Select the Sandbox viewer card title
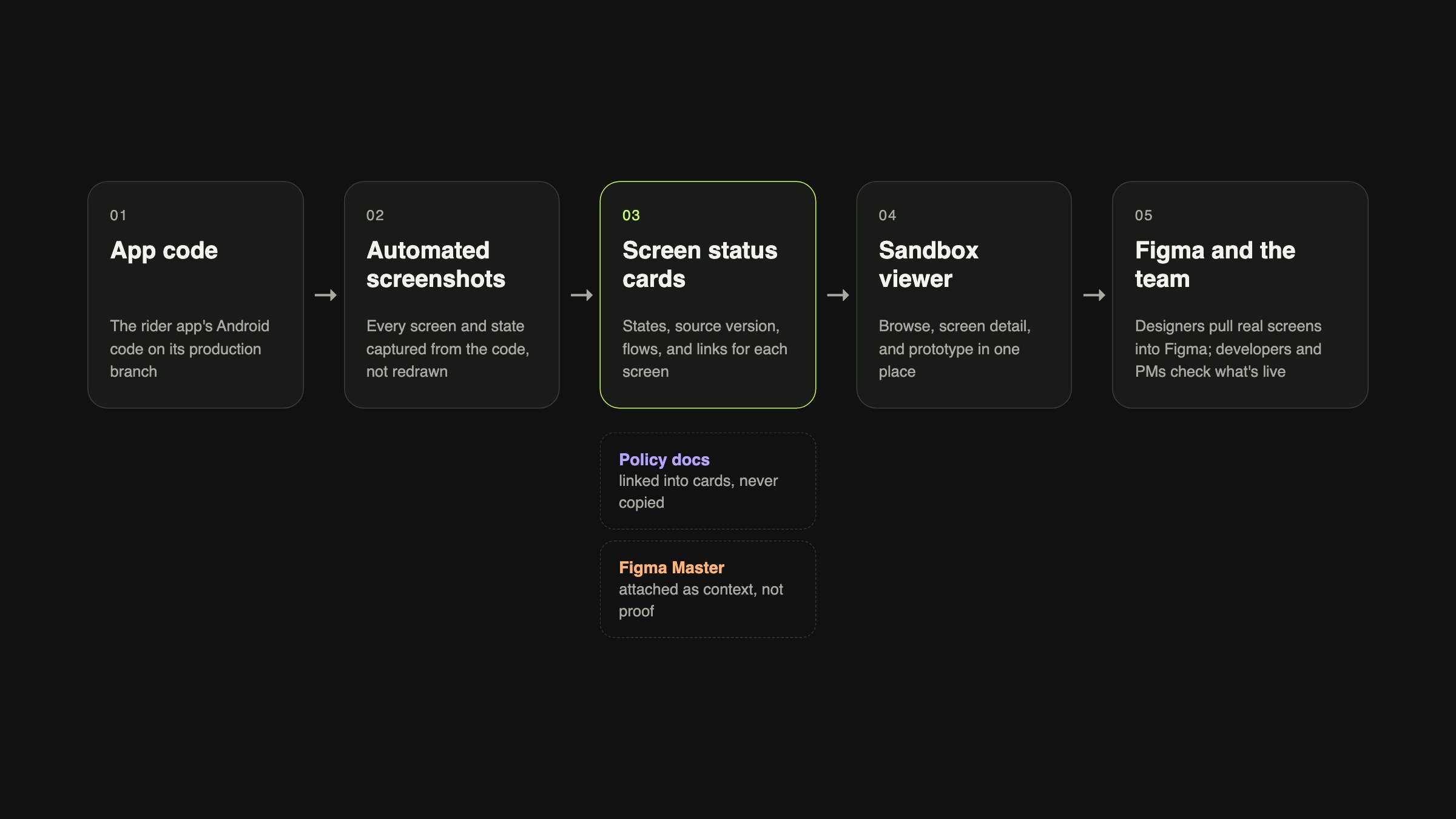Image resolution: width=1456 pixels, height=819 pixels. tap(928, 265)
